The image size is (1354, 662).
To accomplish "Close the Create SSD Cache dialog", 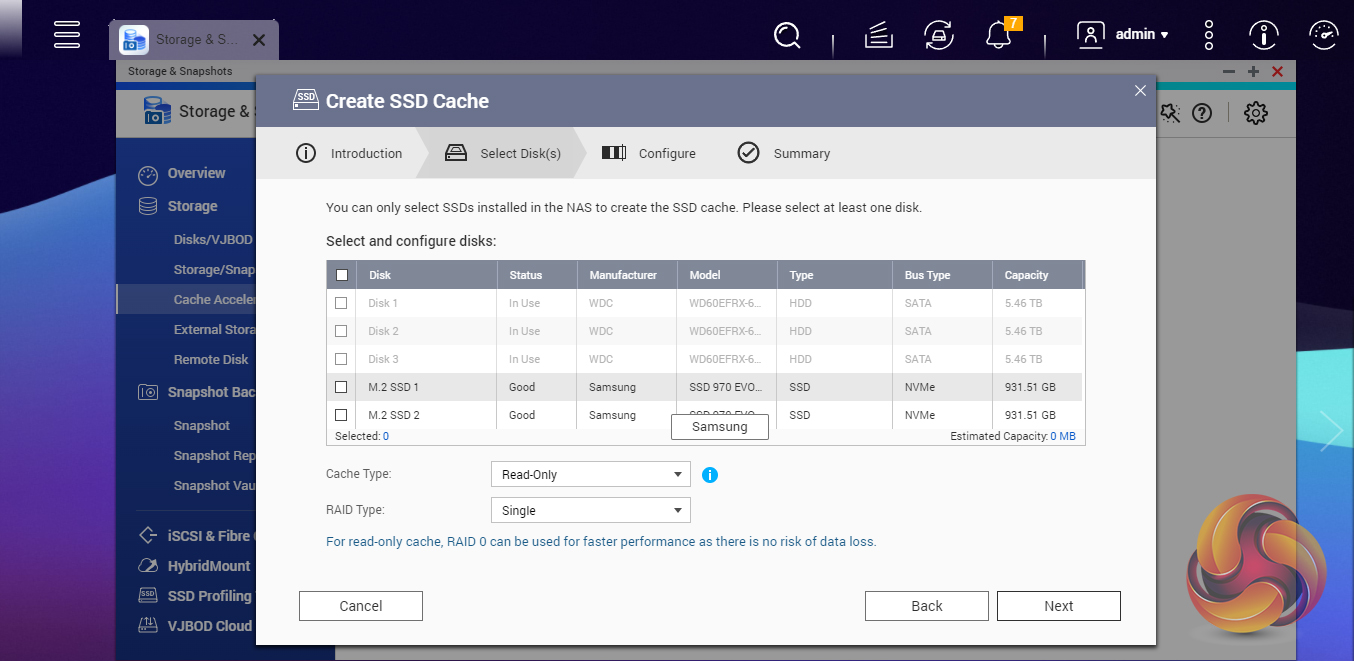I will [x=1139, y=91].
